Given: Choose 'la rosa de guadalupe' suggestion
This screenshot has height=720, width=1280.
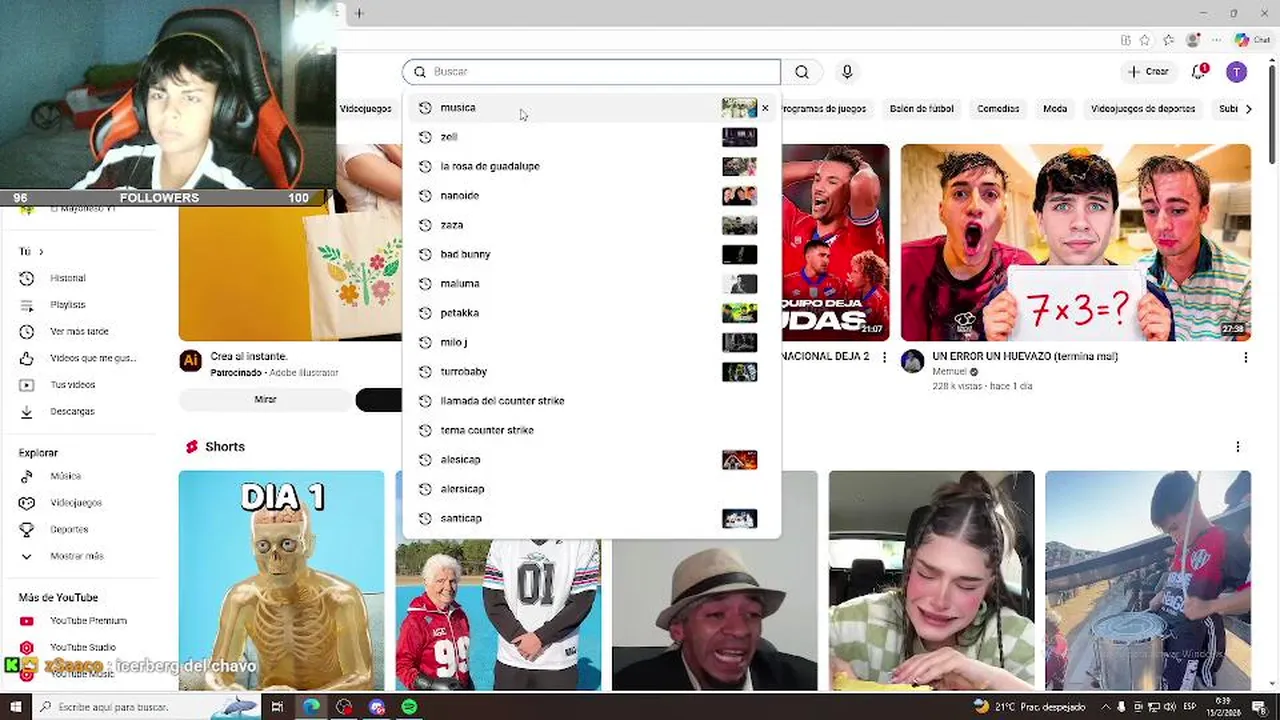Looking at the screenshot, I should [592, 166].
